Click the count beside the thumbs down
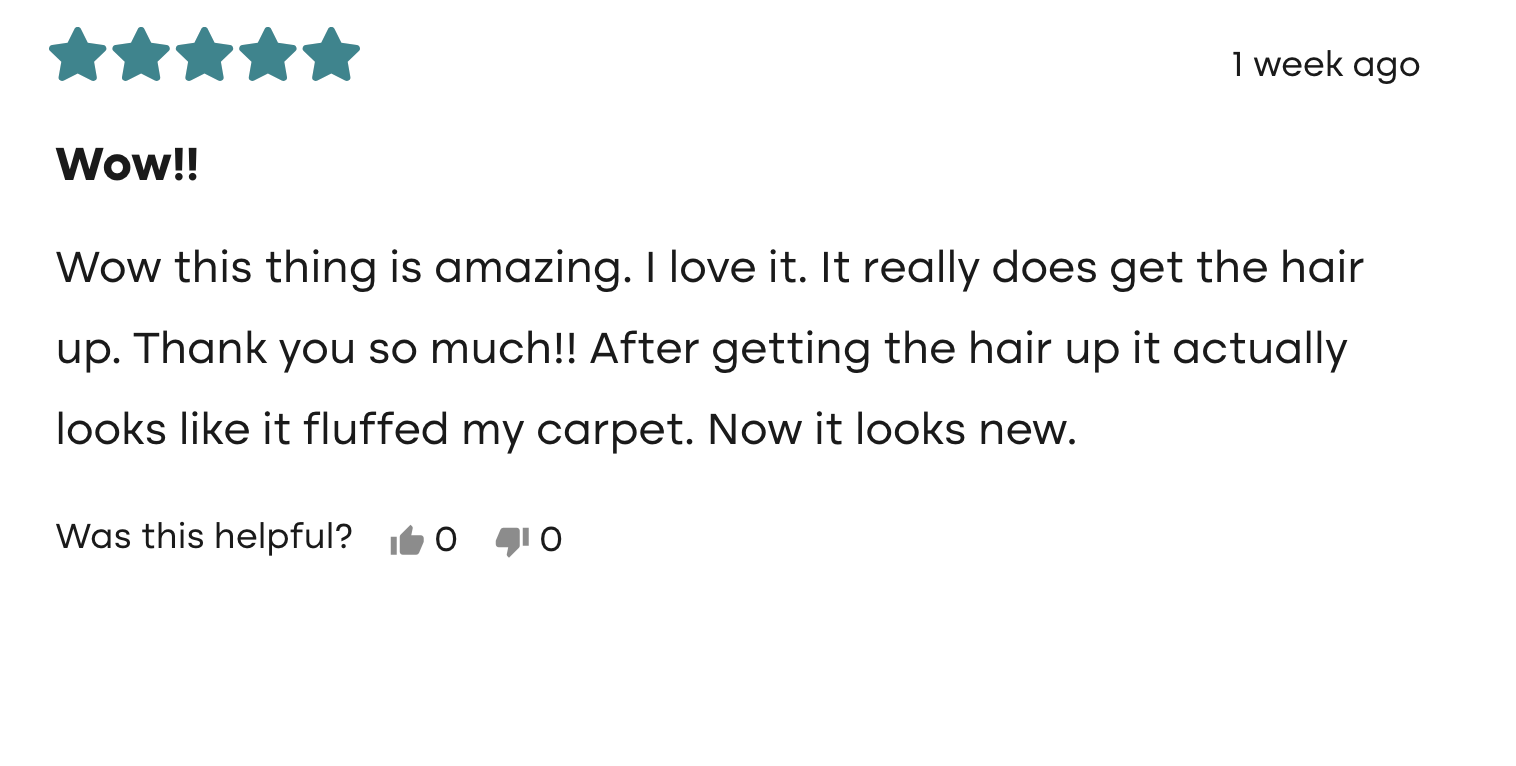The image size is (1516, 766). [x=551, y=541]
